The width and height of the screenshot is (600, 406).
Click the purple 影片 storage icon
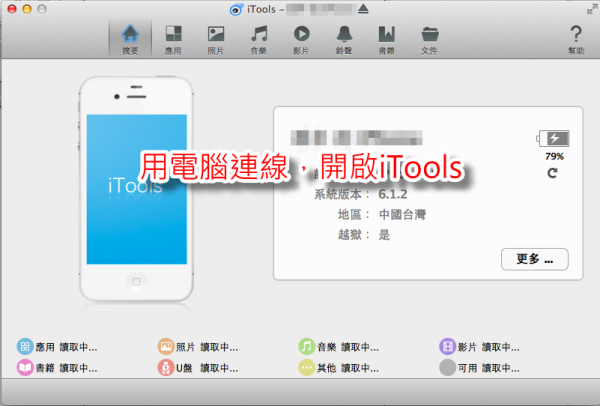(x=447, y=347)
